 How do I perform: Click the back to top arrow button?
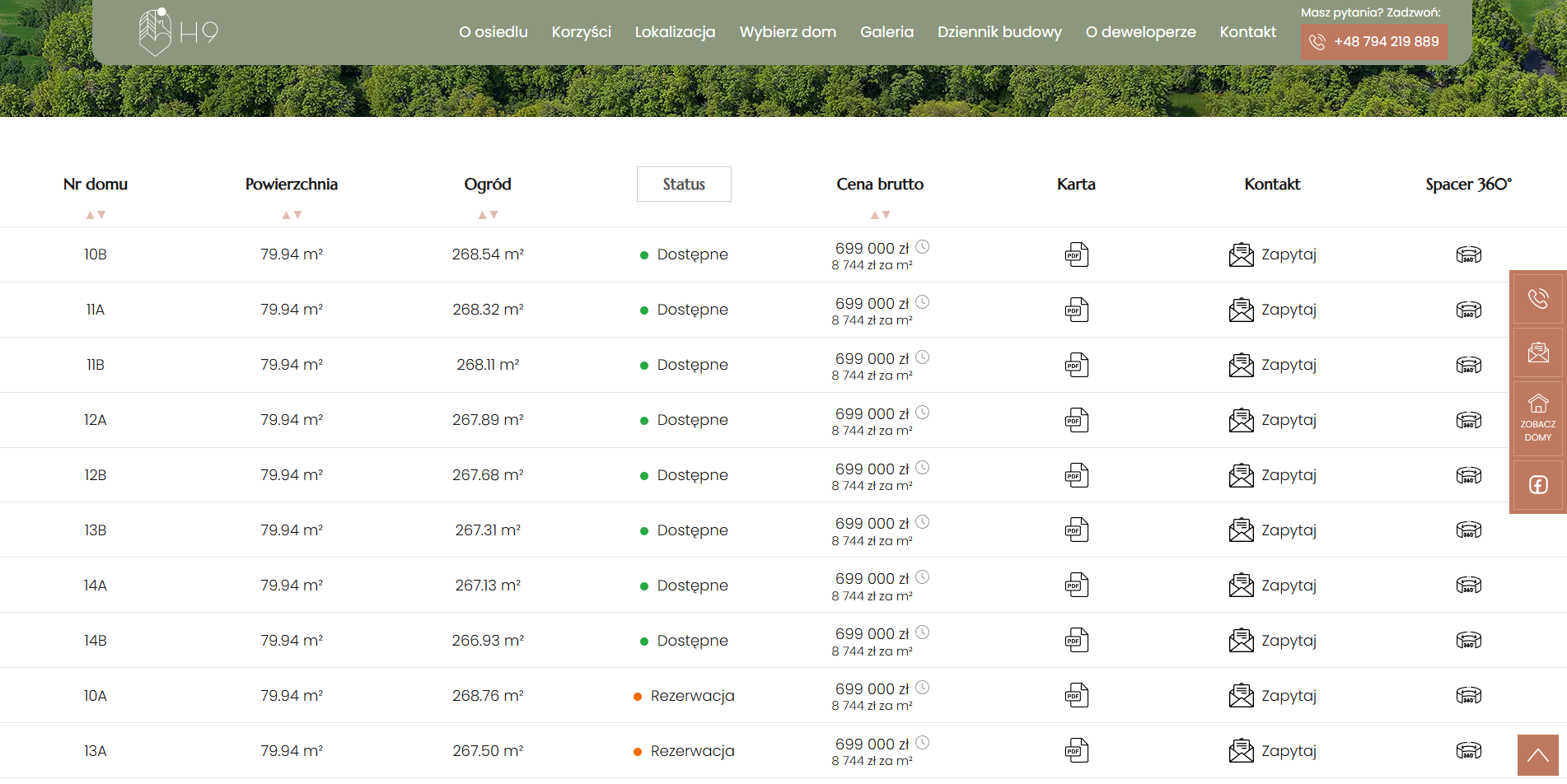(x=1537, y=755)
